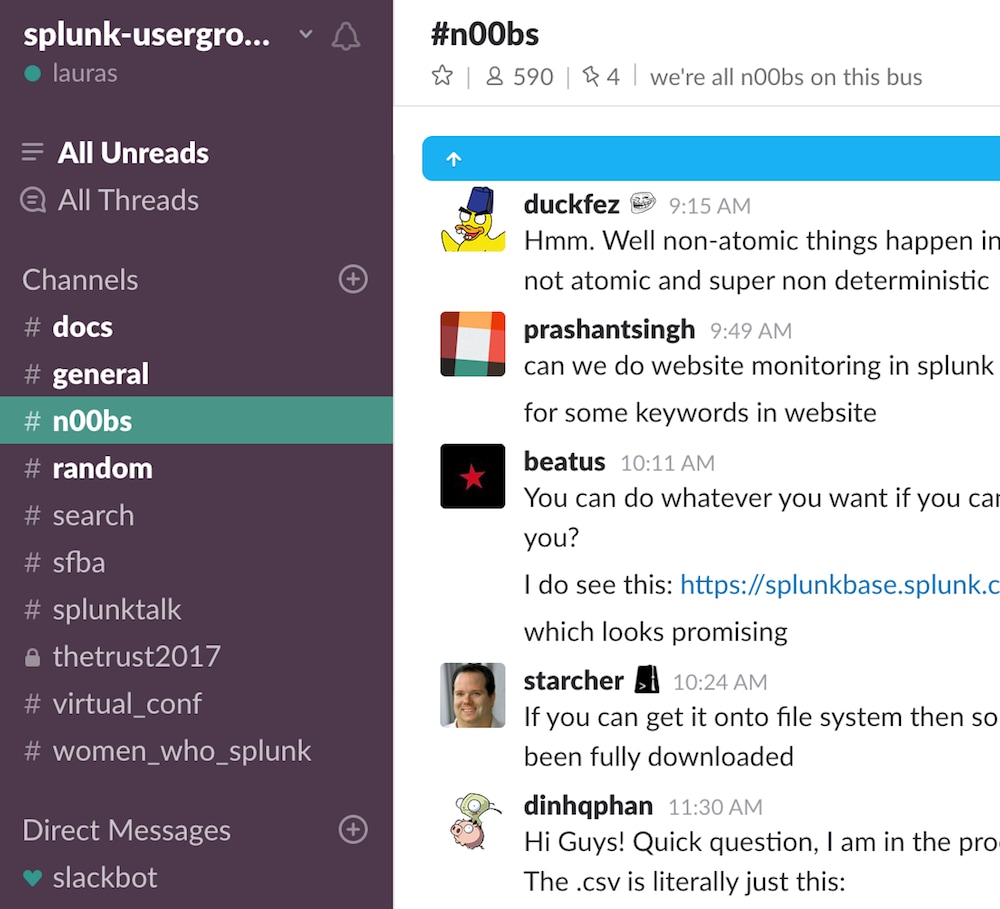Open the Channels browser heading
The width and height of the screenshot is (1000, 909).
80,279
